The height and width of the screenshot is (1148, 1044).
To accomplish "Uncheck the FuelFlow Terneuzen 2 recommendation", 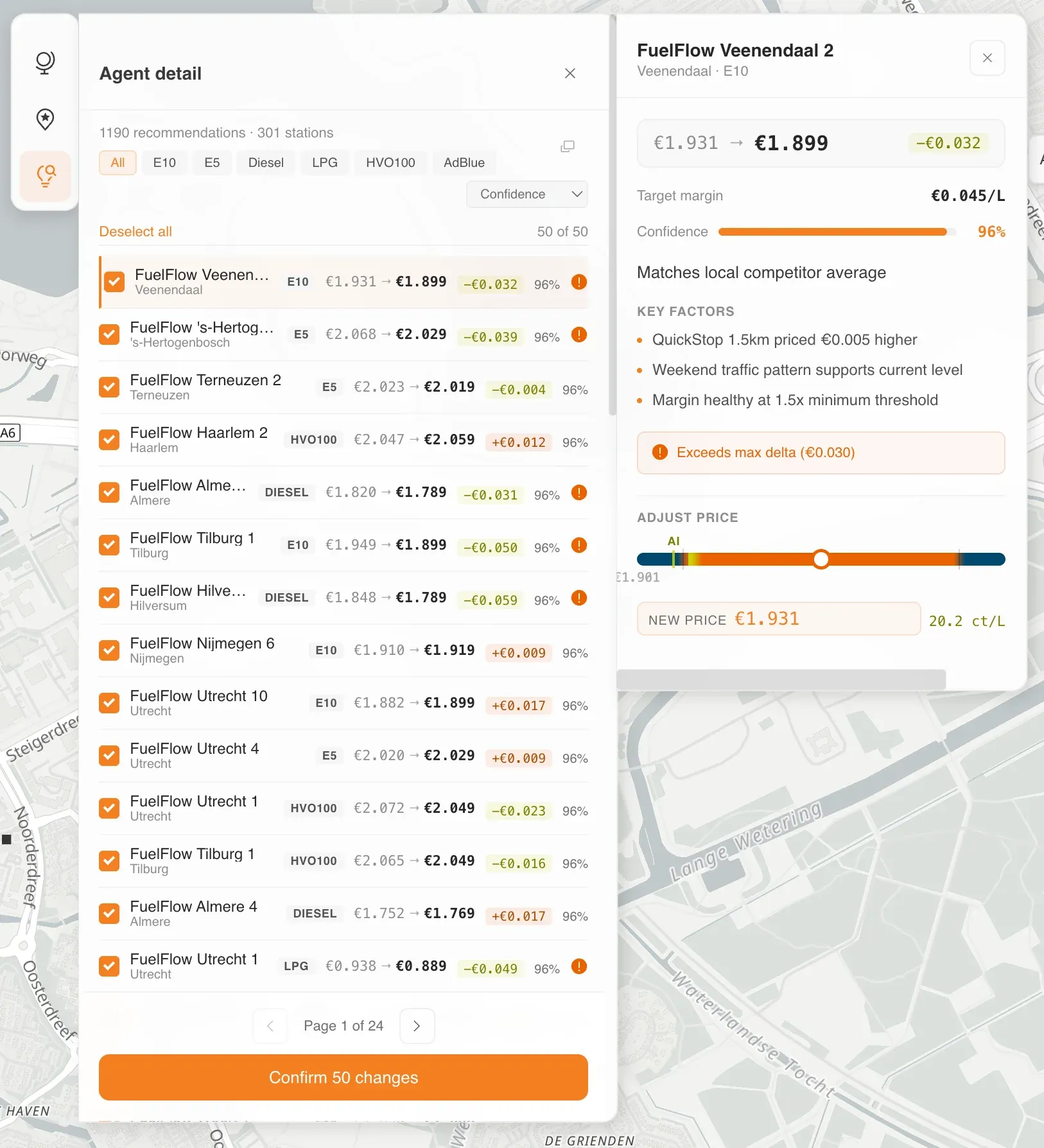I will pos(109,387).
